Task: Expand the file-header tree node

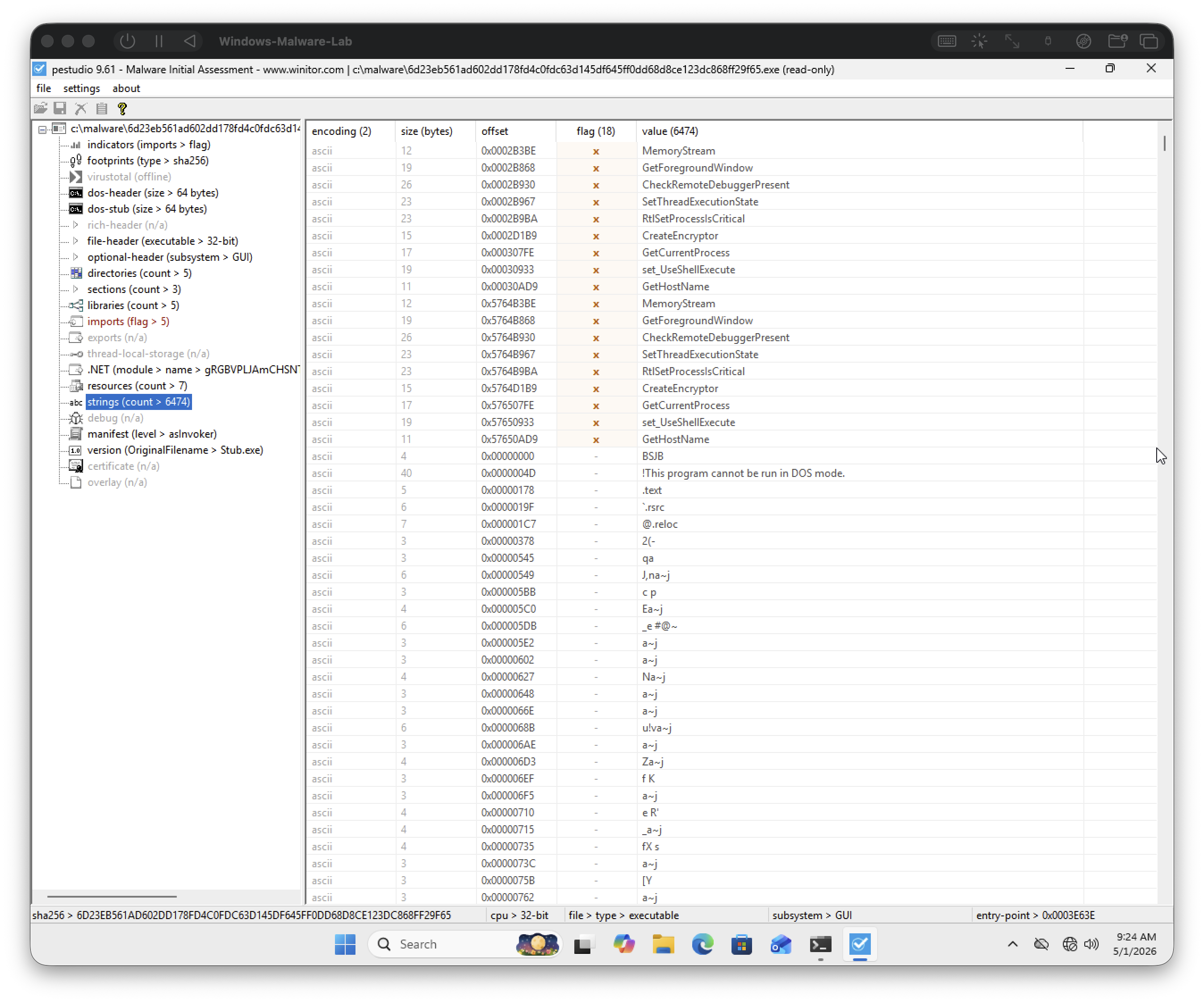Action: [75, 241]
